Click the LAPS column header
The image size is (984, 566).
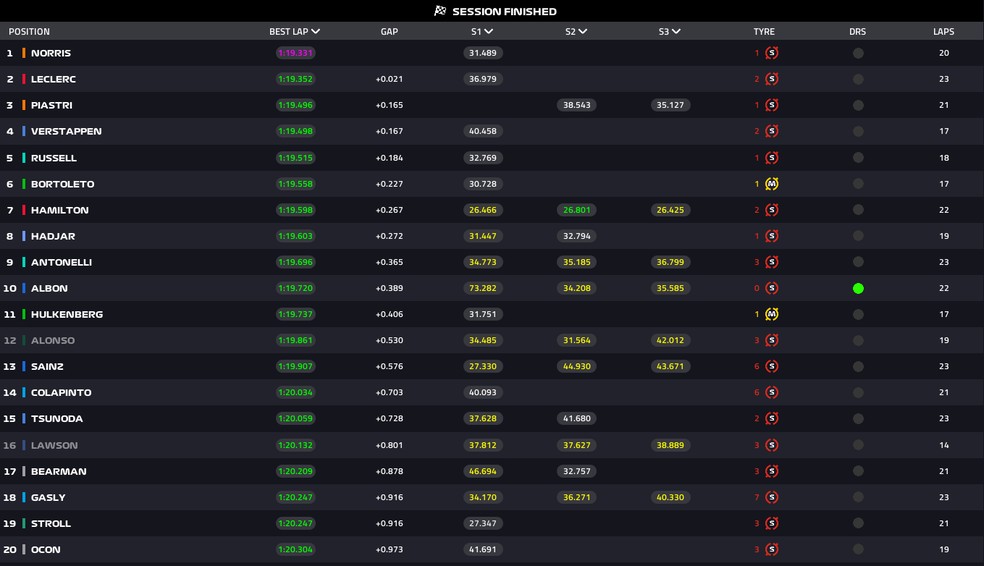[943, 31]
